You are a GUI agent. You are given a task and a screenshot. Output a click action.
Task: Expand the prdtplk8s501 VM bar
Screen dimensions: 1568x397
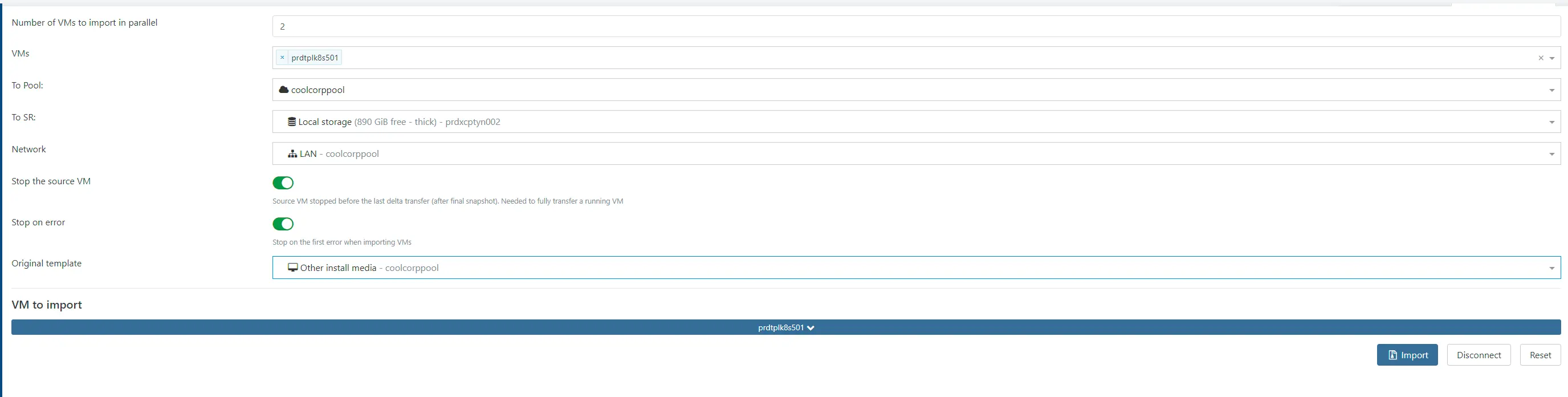click(x=786, y=327)
